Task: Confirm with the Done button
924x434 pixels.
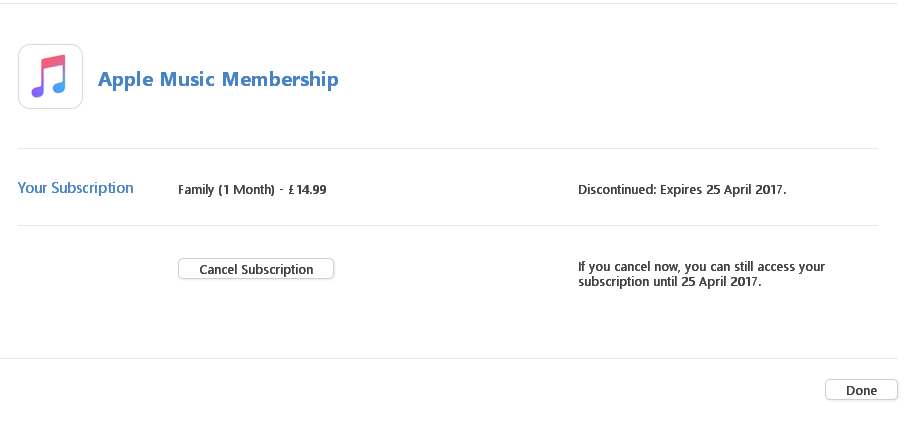Action: tap(861, 390)
